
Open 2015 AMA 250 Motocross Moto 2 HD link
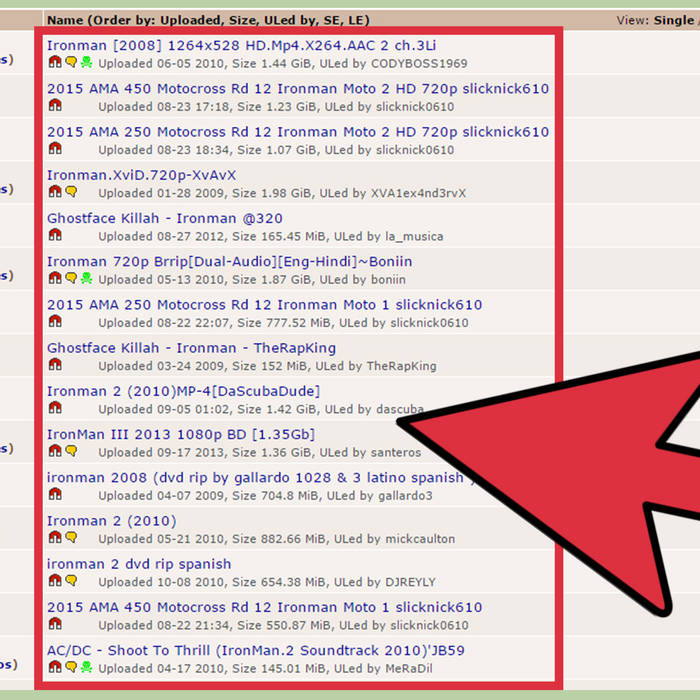pos(297,132)
